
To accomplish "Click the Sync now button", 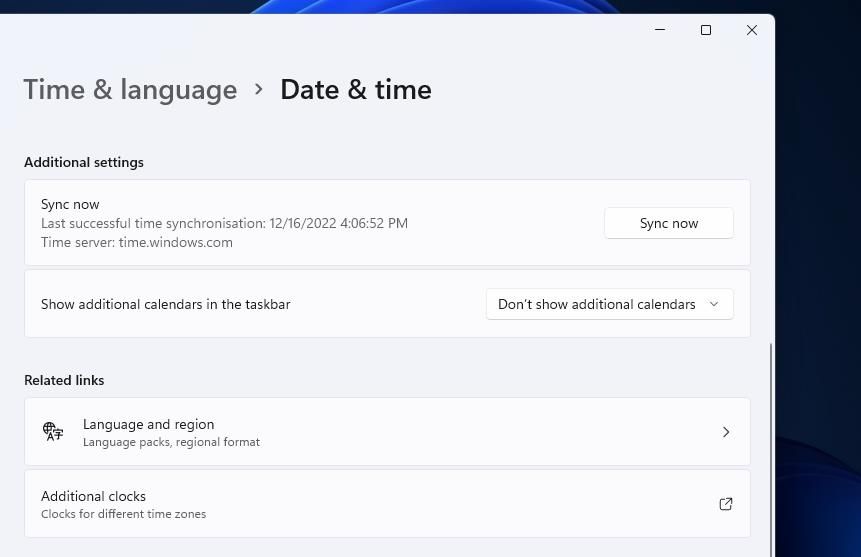I will click(x=668, y=223).
